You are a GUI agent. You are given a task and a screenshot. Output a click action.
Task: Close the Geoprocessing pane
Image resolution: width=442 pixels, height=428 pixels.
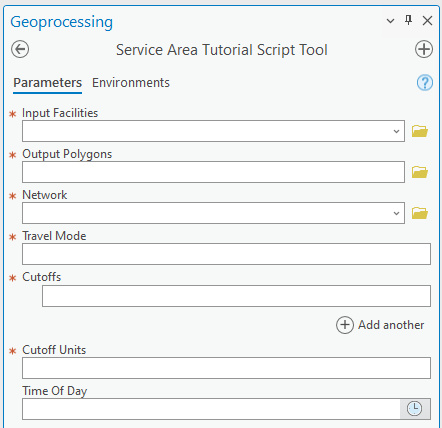tap(427, 21)
